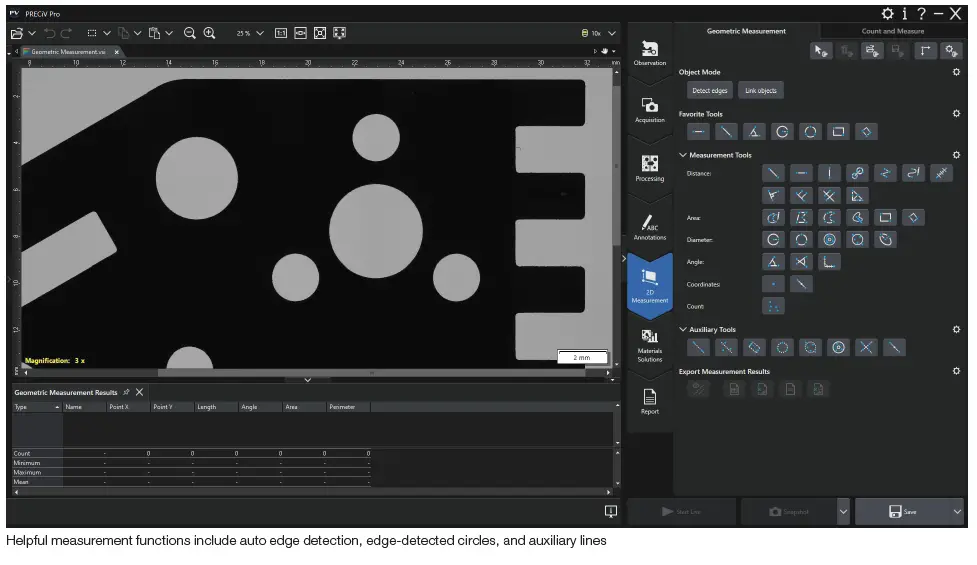977x565 pixels.
Task: Collapse the Measurement Tools section
Action: pyautogui.click(x=683, y=155)
